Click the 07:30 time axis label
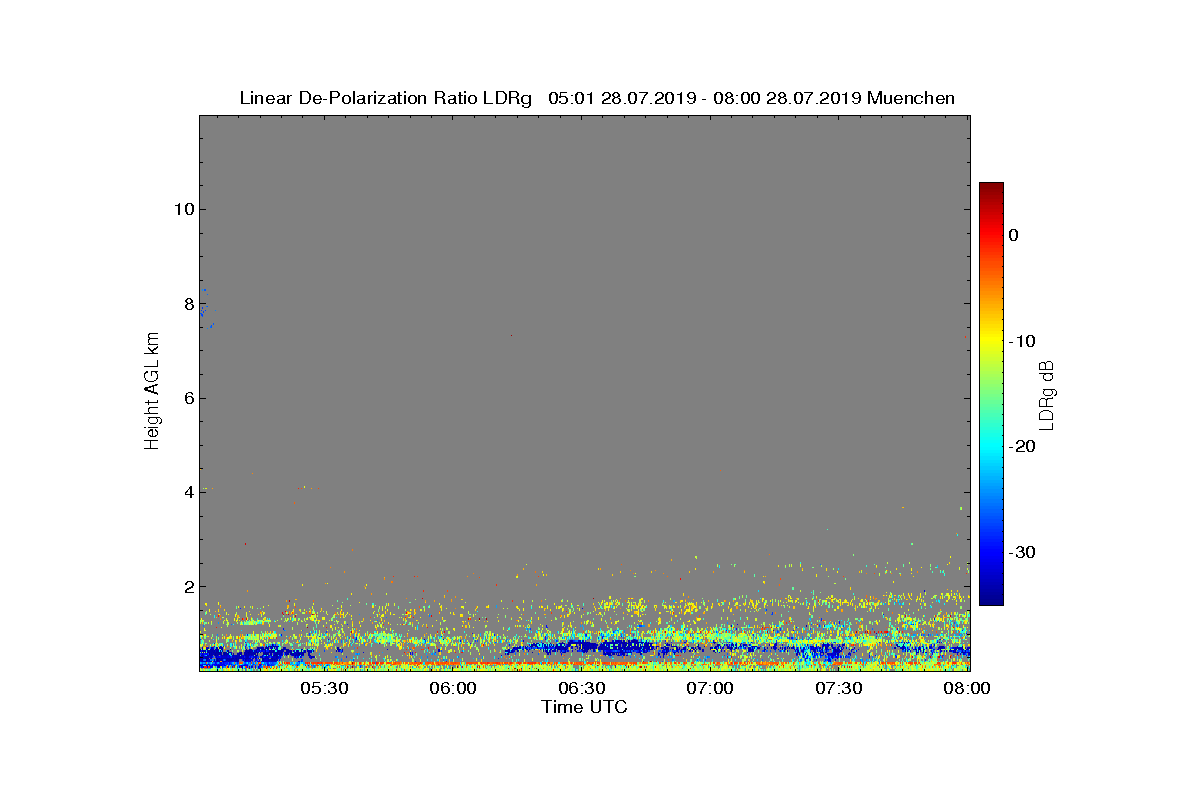This screenshot has height=800, width=1200. [x=840, y=689]
